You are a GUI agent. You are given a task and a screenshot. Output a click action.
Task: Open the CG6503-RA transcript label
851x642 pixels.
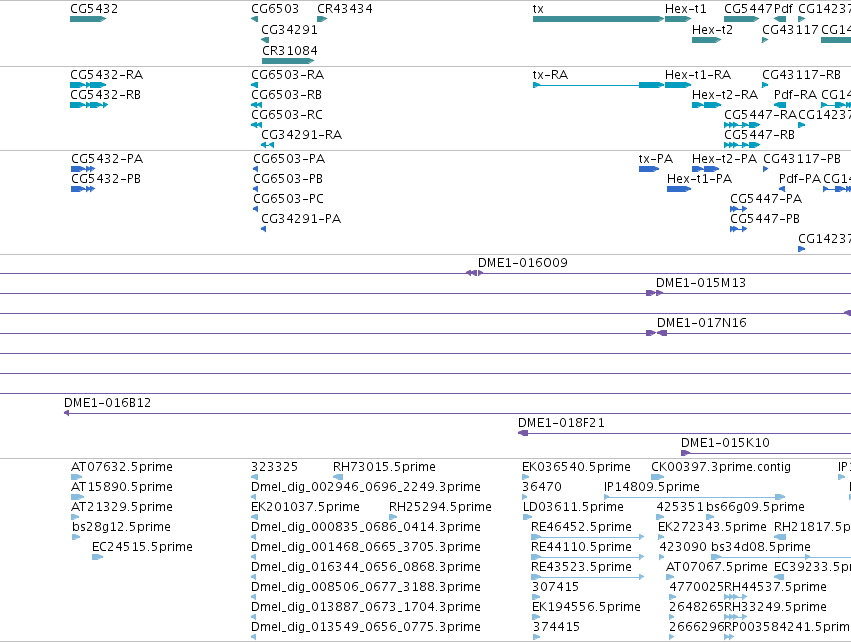[288, 74]
